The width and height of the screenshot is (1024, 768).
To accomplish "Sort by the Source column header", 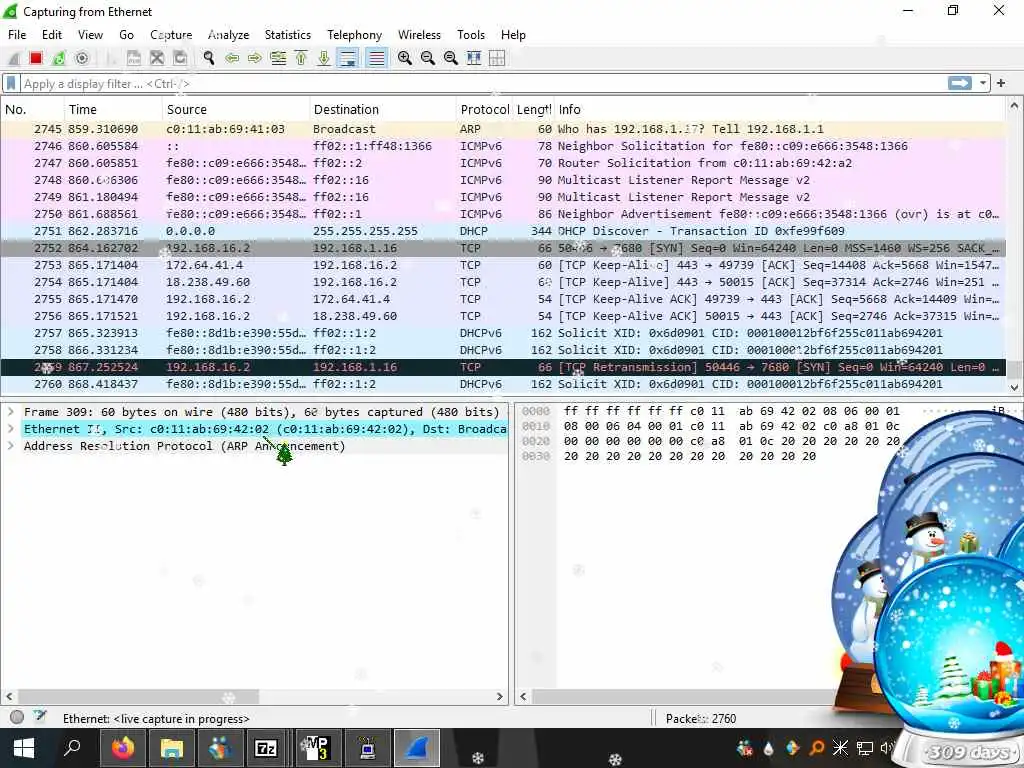I will pos(236,109).
